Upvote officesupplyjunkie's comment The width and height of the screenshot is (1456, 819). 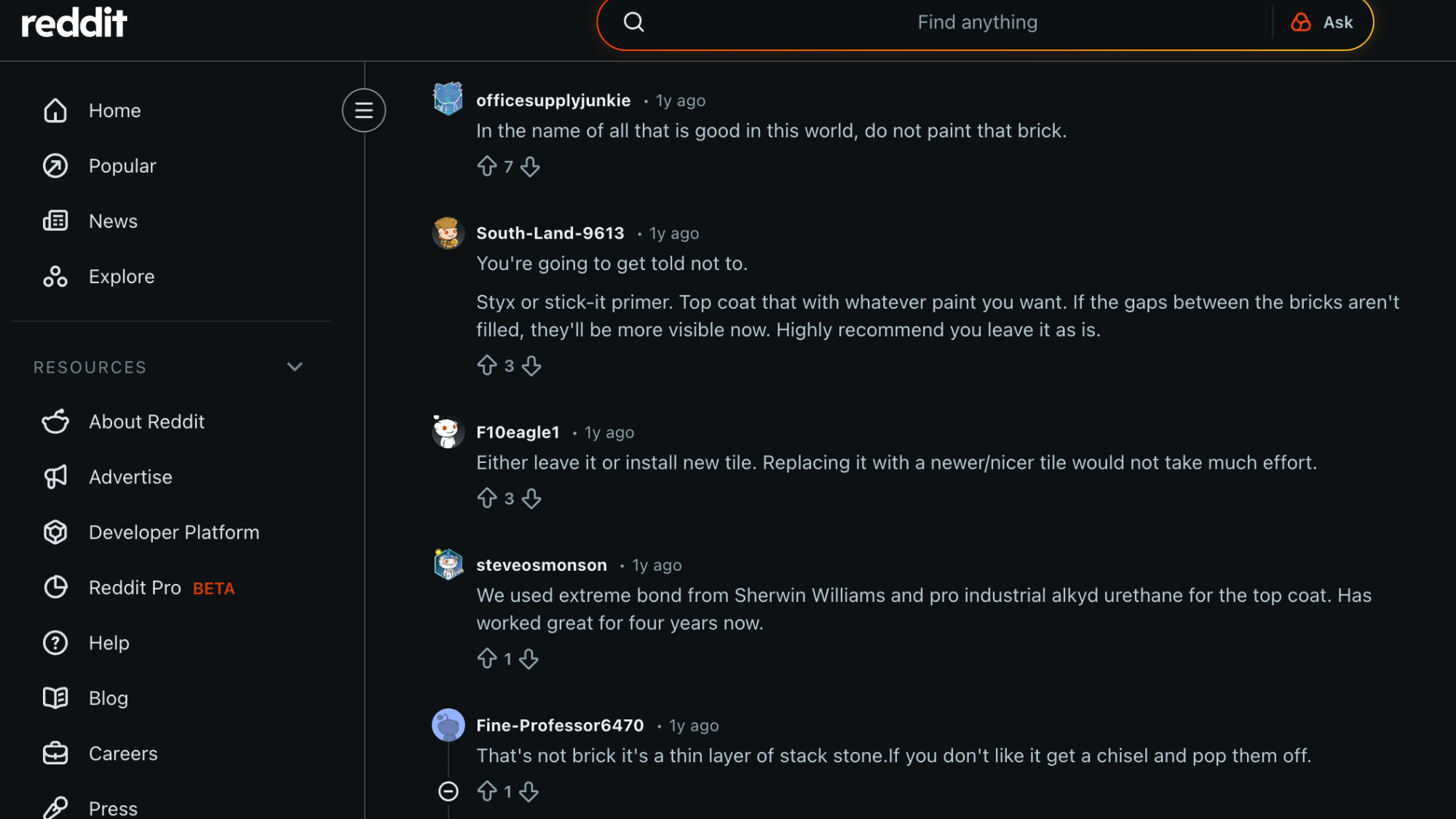coord(487,167)
